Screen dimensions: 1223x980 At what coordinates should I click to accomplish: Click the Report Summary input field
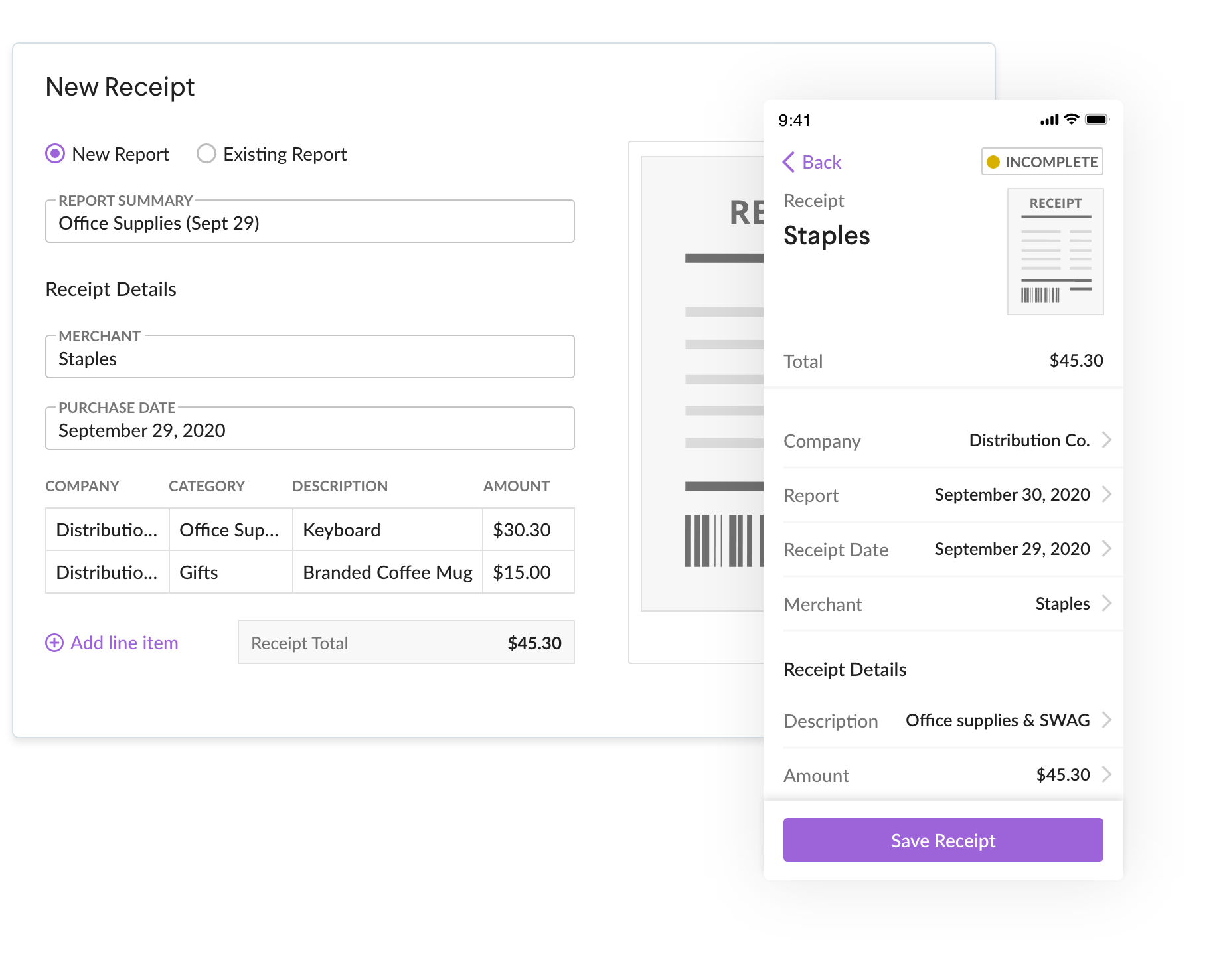309,223
